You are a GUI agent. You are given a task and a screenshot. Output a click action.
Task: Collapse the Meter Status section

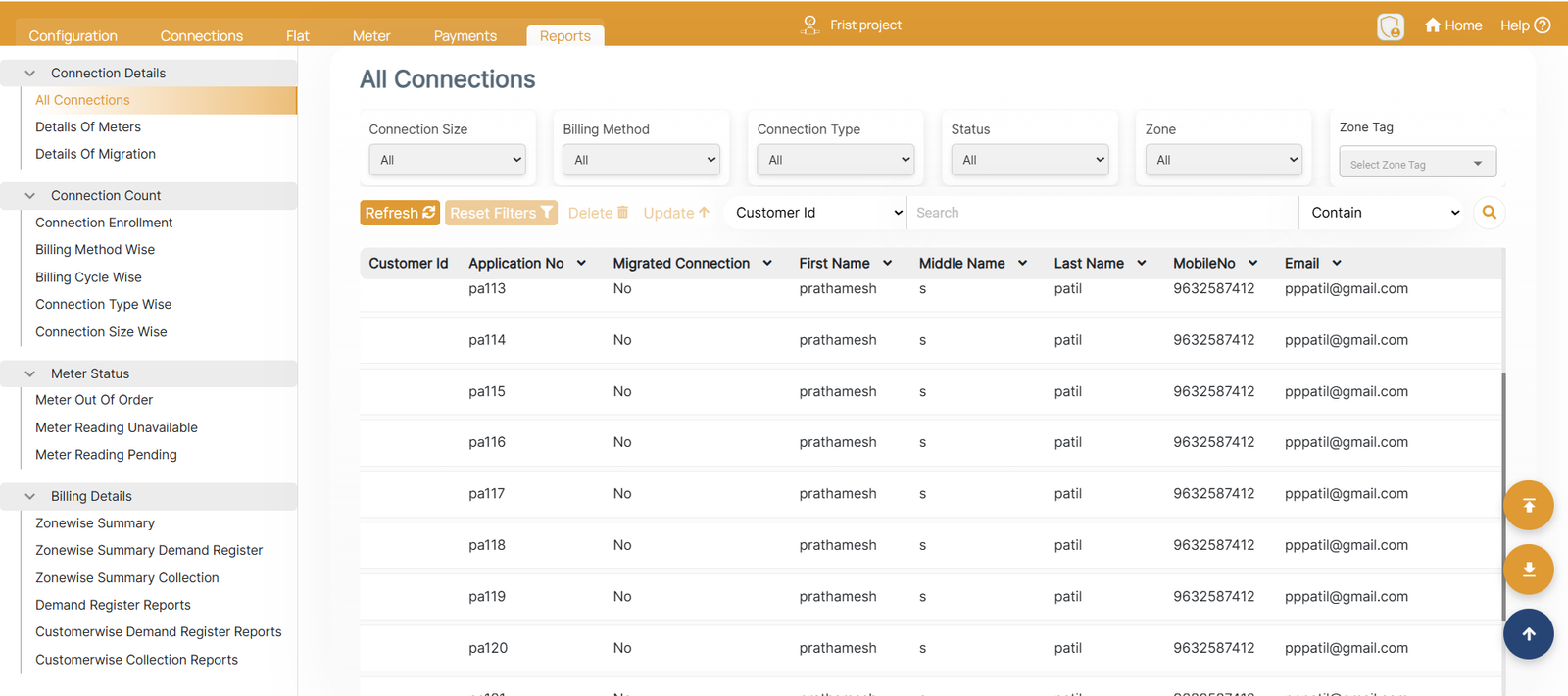[30, 373]
